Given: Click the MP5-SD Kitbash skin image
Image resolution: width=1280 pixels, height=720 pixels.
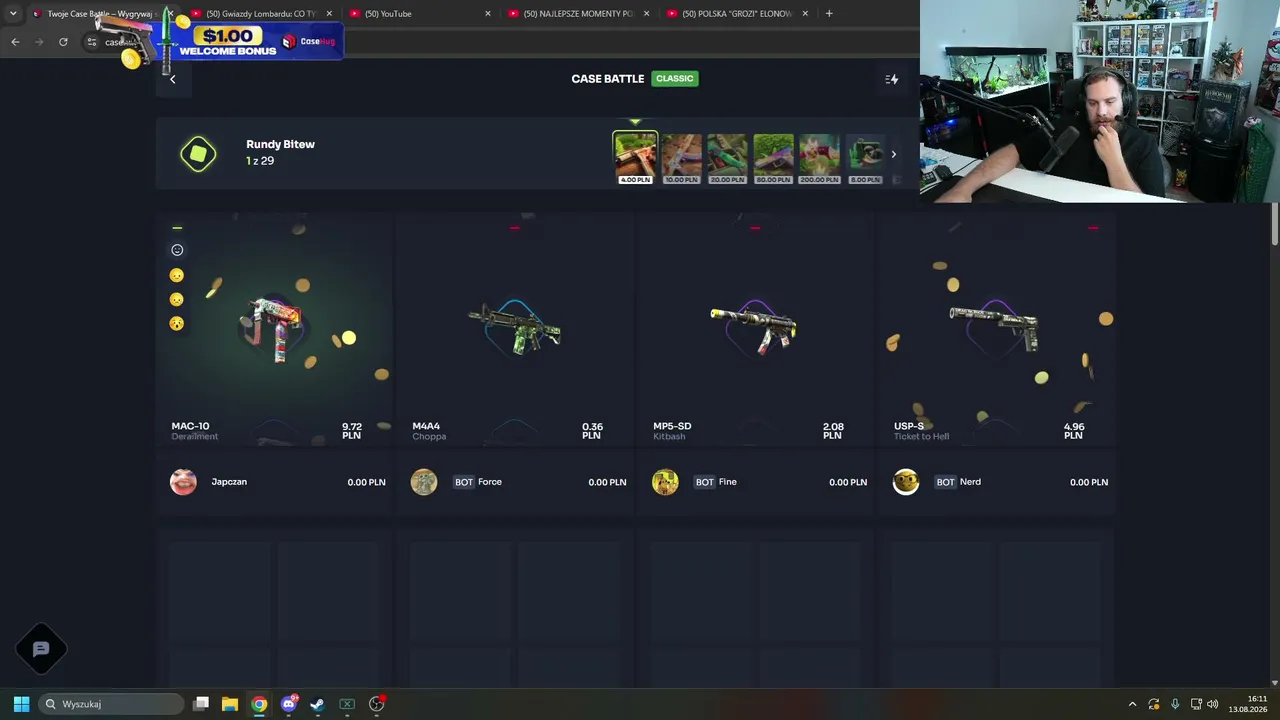Looking at the screenshot, I should coord(754,328).
